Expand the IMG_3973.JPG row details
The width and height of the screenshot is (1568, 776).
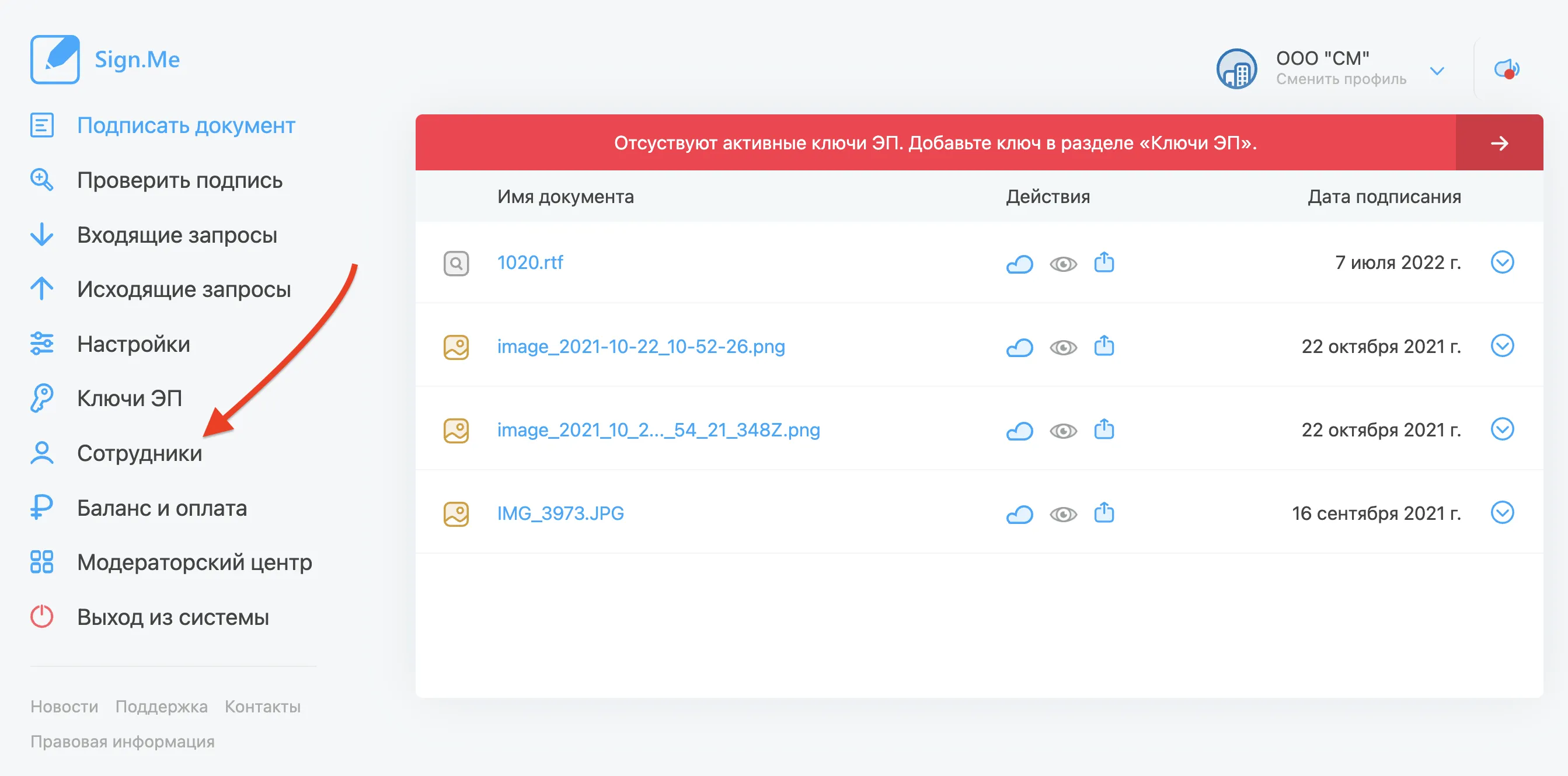(1502, 512)
